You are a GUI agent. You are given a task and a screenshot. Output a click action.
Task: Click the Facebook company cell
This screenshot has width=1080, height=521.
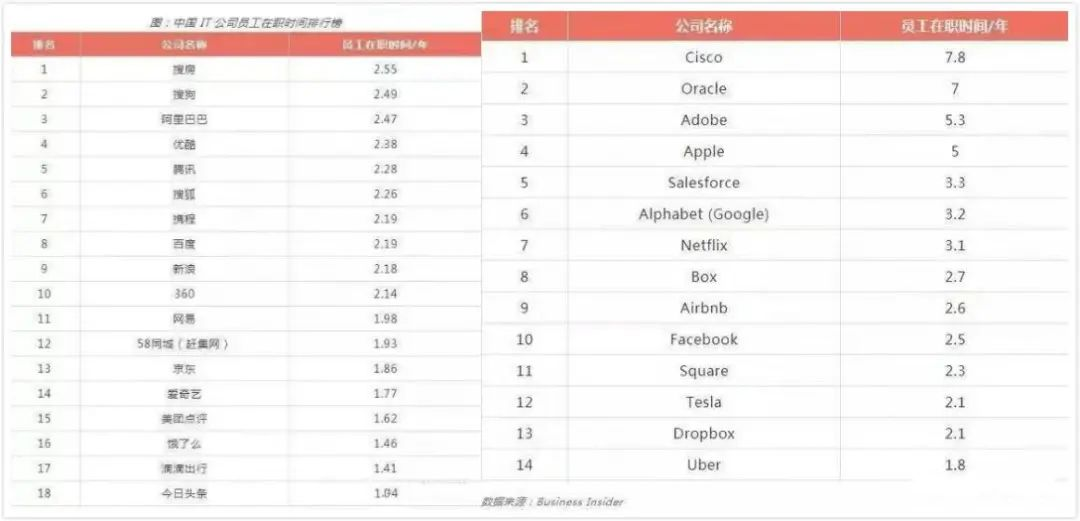click(703, 339)
